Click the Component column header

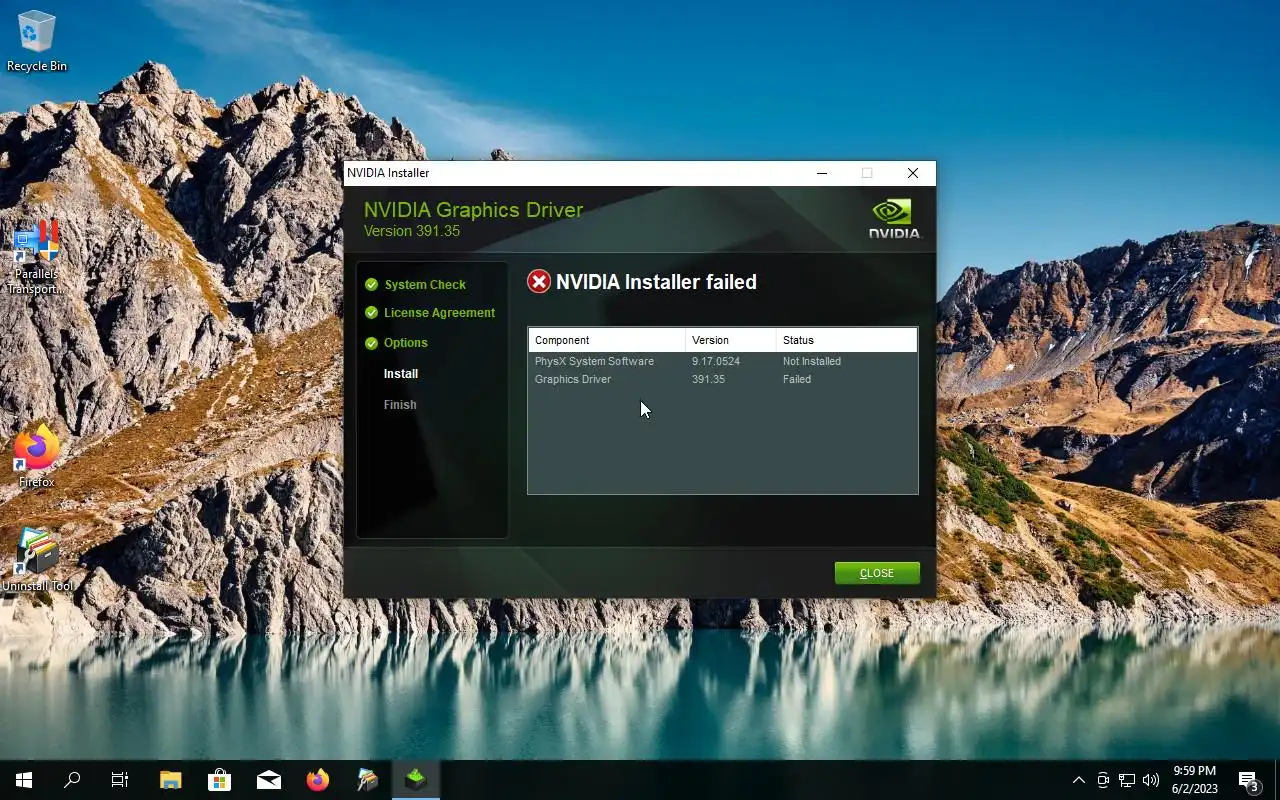(x=607, y=340)
